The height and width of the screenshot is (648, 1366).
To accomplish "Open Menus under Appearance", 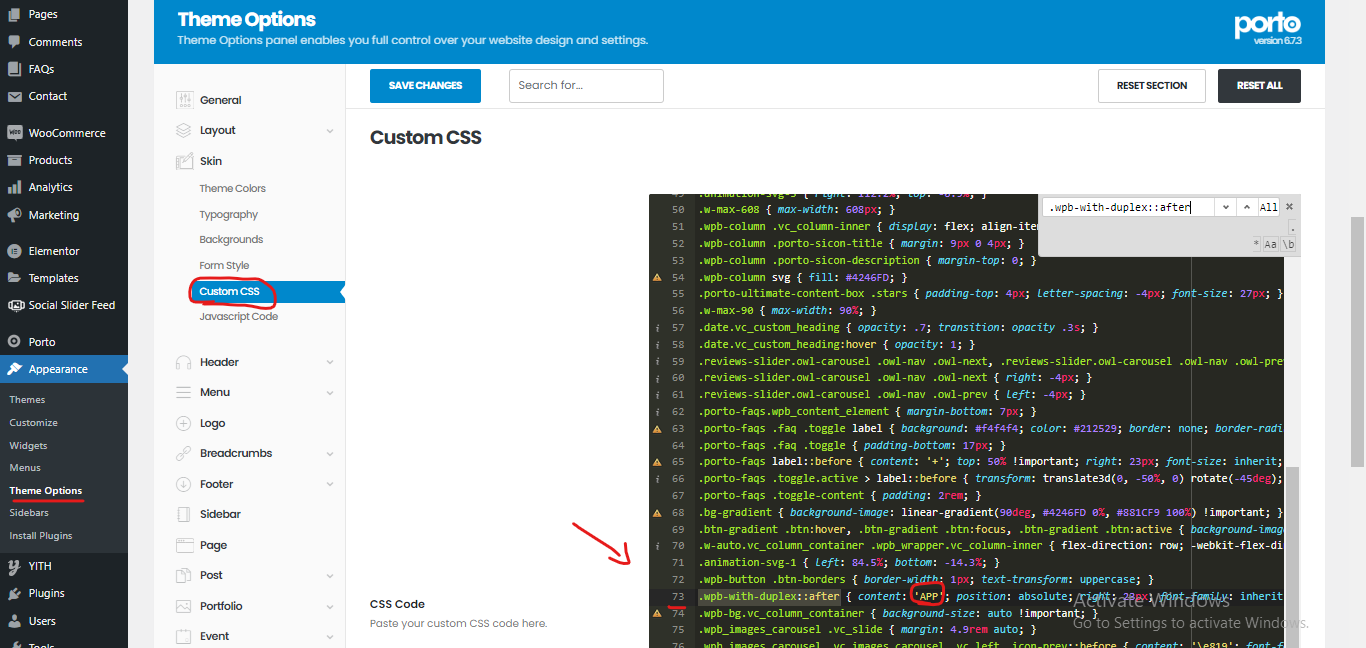I will pos(25,468).
